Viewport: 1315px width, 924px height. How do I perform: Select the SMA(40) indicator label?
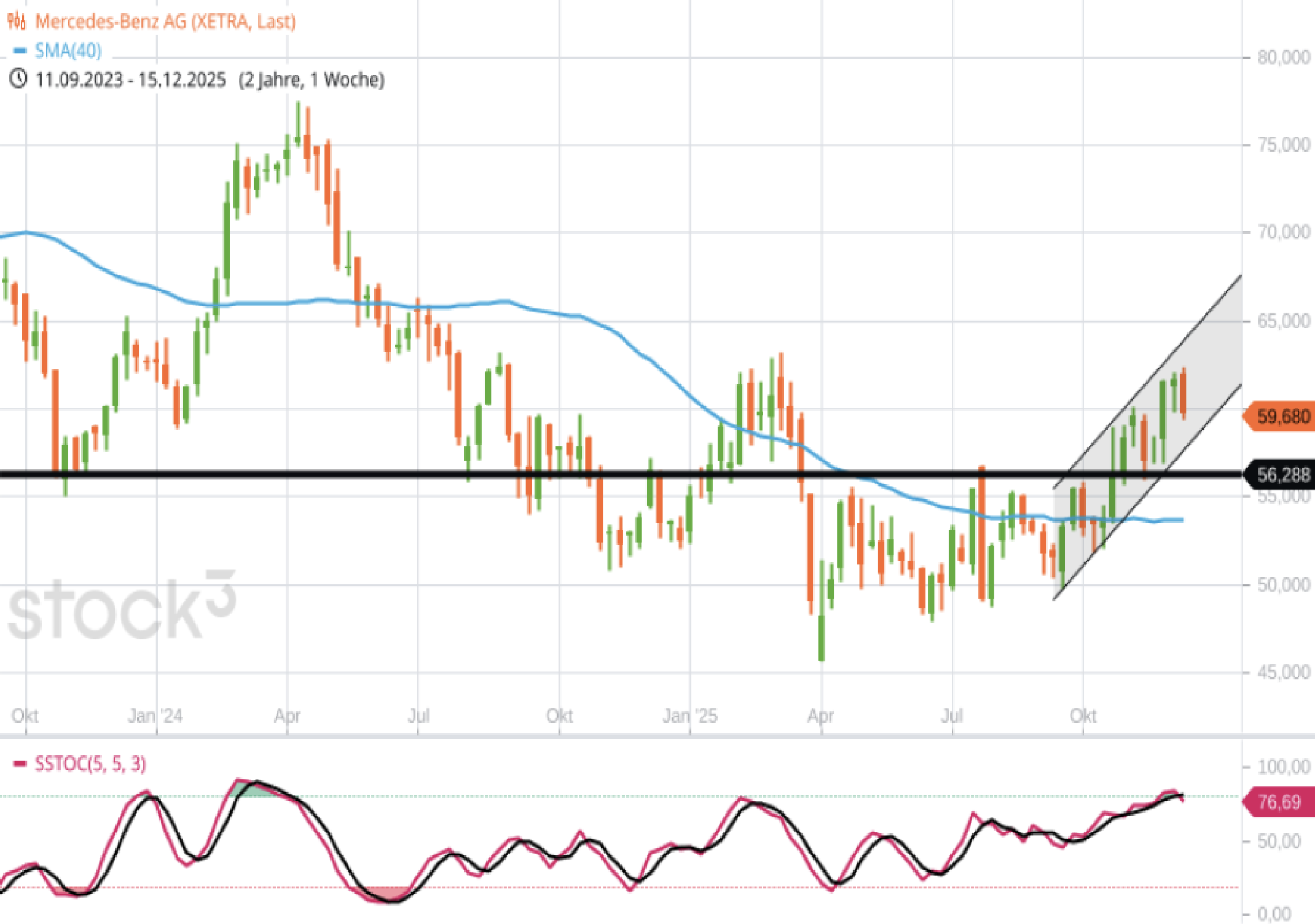(68, 51)
